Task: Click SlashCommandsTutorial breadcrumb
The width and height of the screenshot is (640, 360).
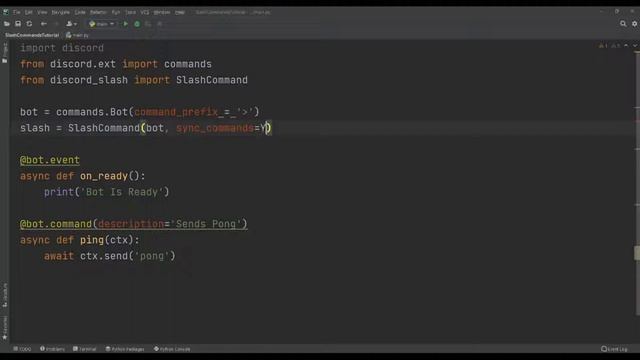Action: click(32, 35)
